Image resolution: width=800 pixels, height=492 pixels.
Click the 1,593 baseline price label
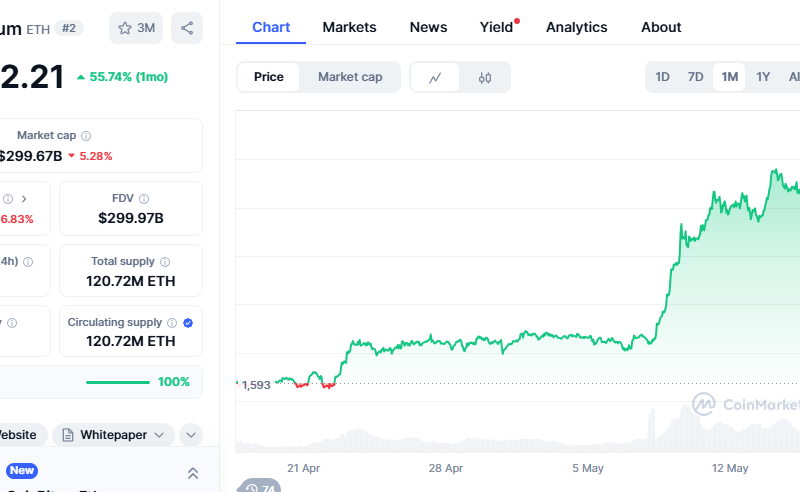pos(256,385)
